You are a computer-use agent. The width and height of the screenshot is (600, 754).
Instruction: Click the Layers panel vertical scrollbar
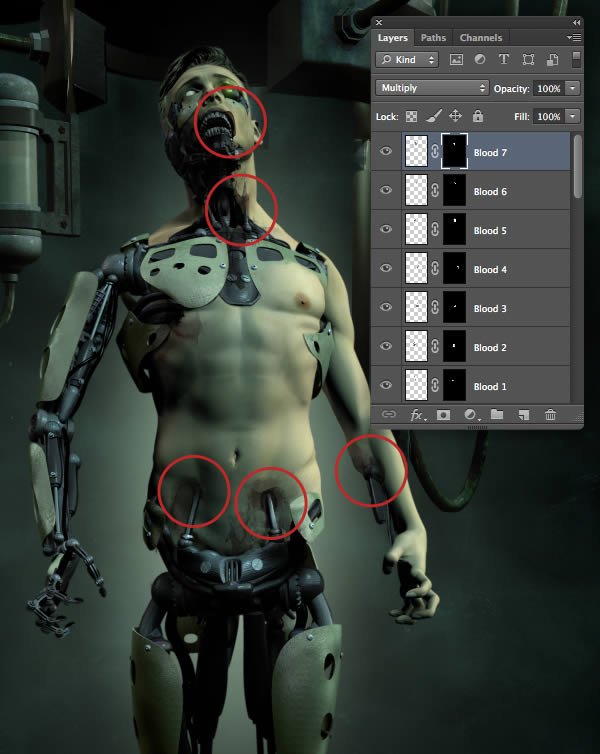click(577, 166)
